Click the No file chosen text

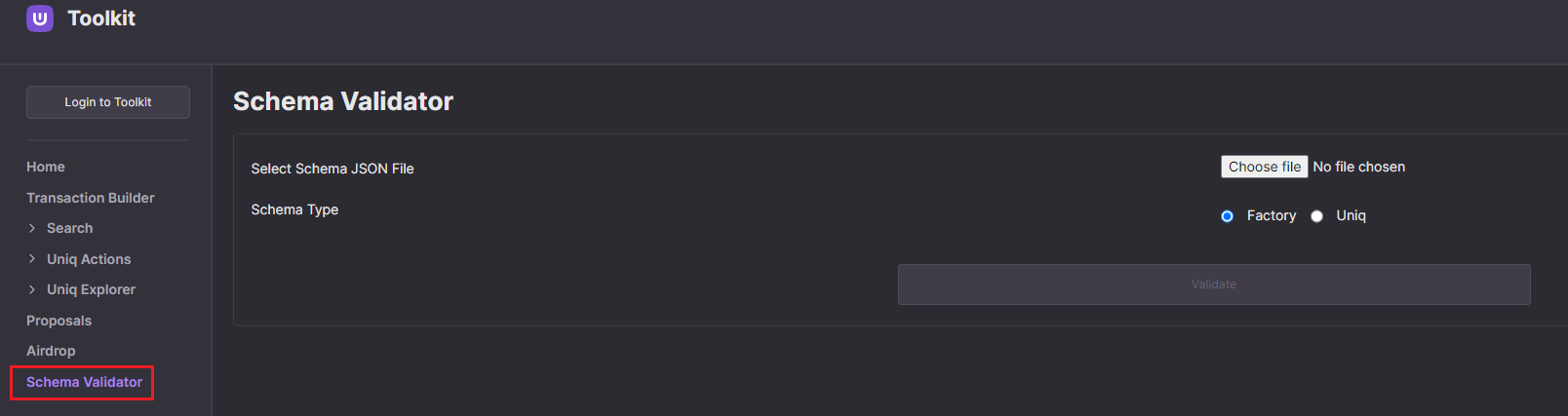1359,167
